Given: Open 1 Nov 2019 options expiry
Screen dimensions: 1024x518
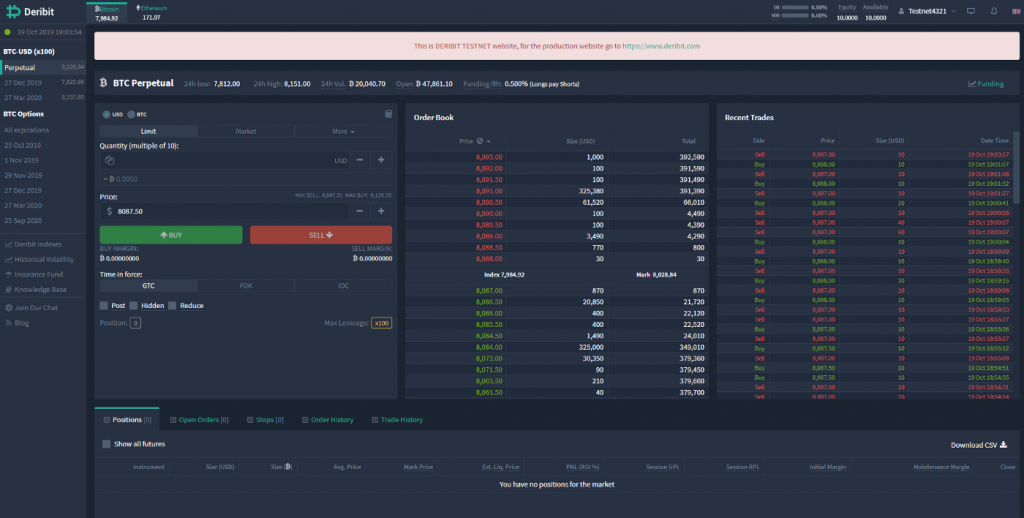Looking at the screenshot, I should point(22,160).
